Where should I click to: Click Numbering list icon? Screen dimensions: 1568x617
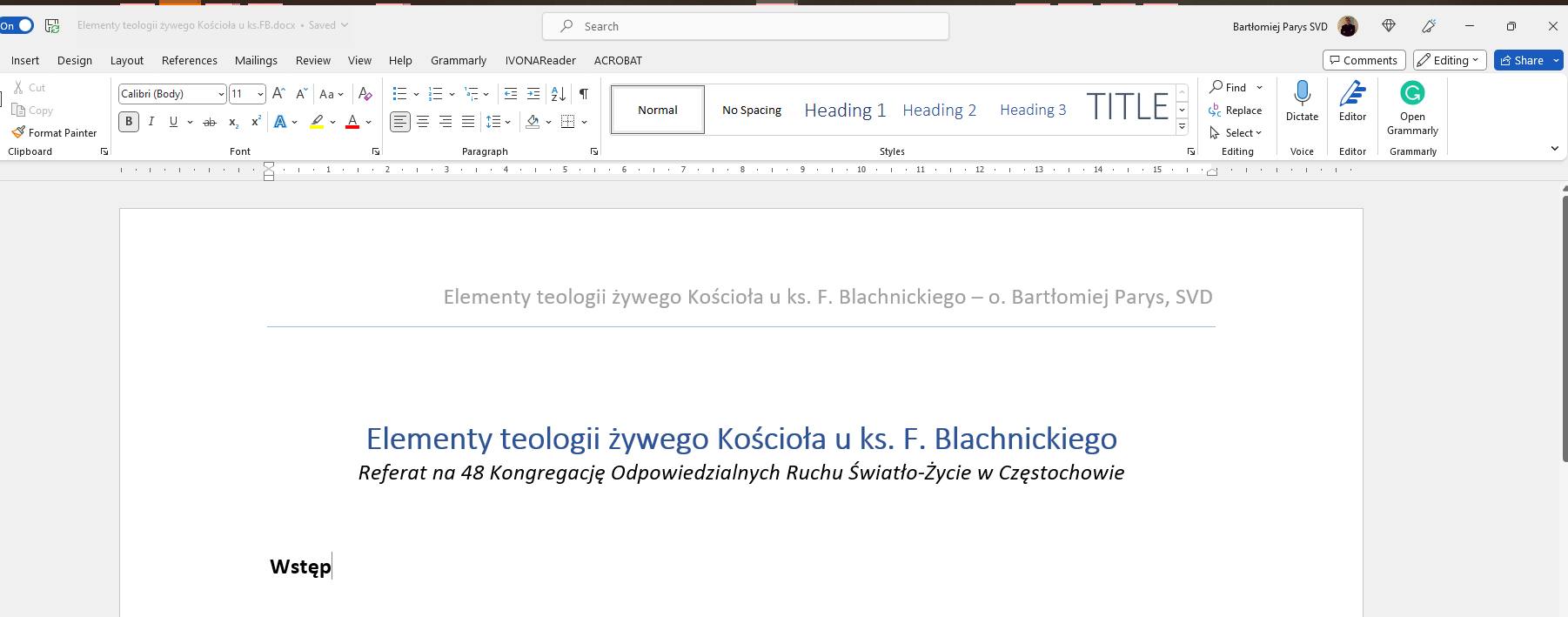tap(436, 94)
